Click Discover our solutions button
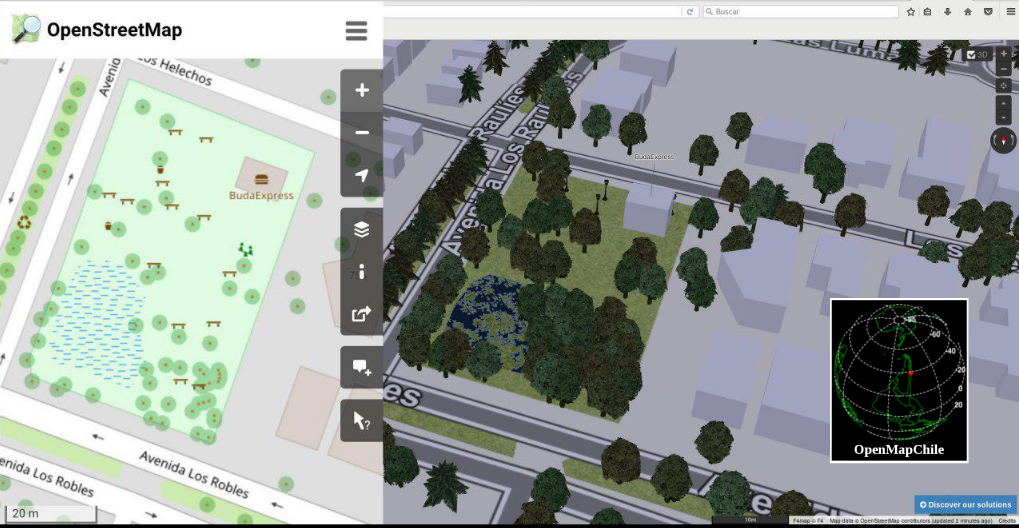1019x528 pixels. pyautogui.click(x=965, y=504)
